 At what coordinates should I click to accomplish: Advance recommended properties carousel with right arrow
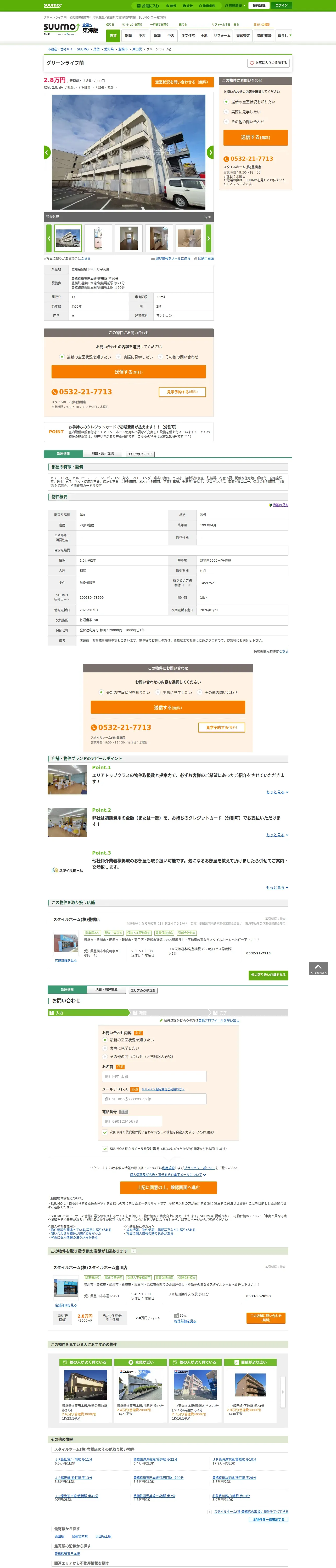282,1392
